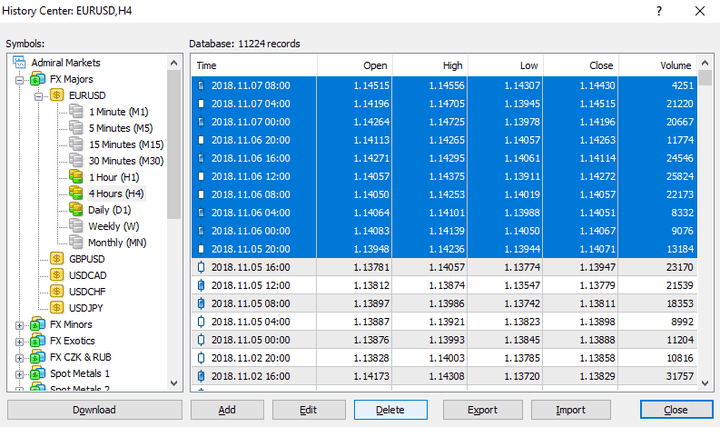
Task: Click the candle icon for 2018.11.05 16:00
Action: pyautogui.click(x=202, y=267)
